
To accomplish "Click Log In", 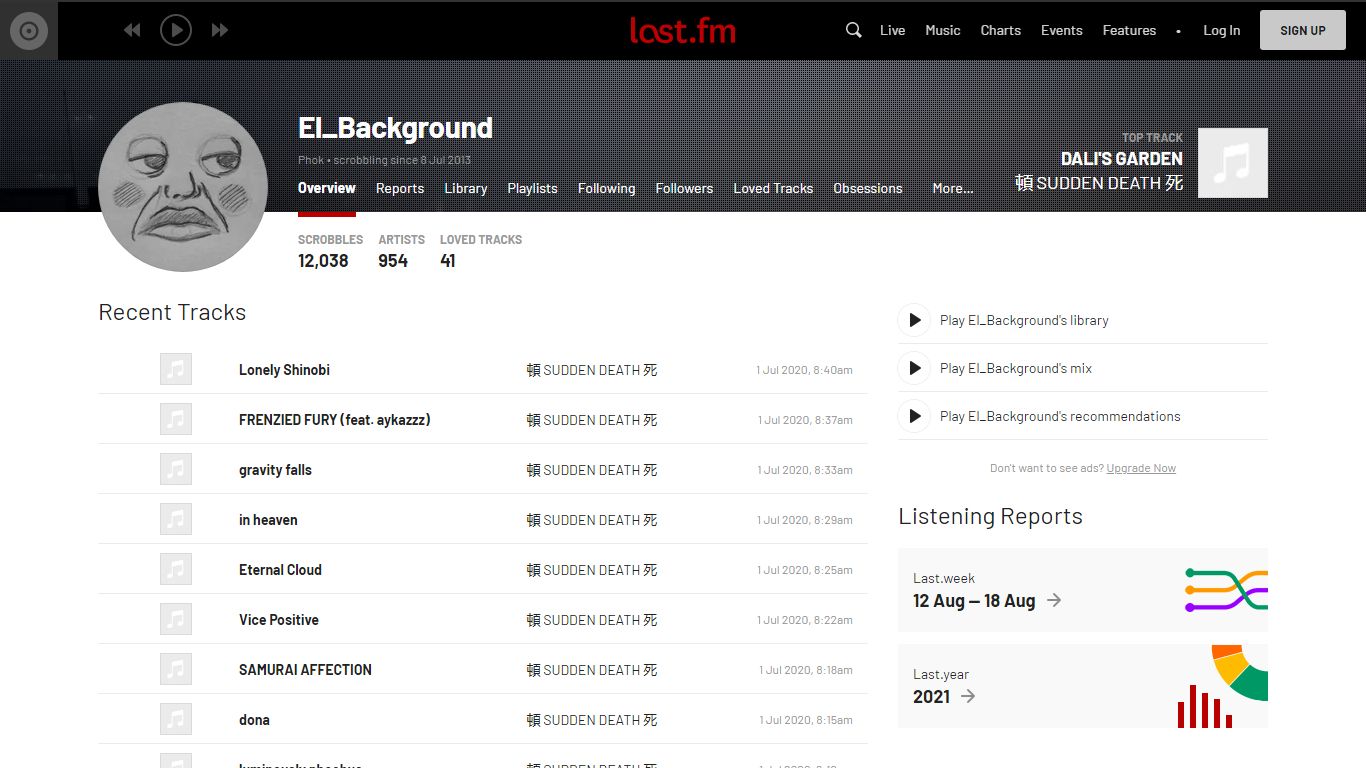I will [x=1221, y=30].
